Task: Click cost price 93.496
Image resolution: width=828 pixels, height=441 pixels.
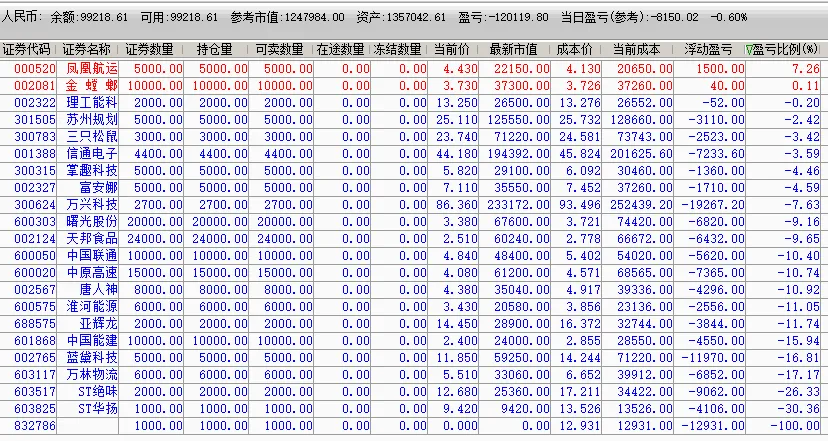Action: [x=580, y=205]
